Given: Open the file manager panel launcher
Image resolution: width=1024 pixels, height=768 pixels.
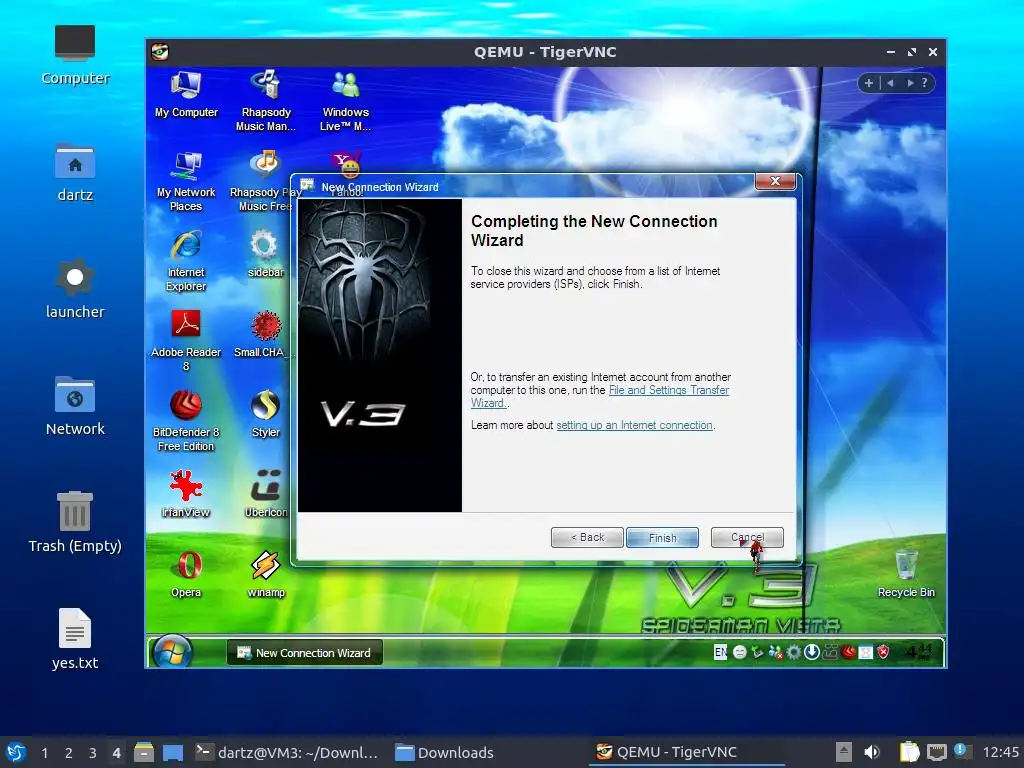Looking at the screenshot, I should [144, 752].
